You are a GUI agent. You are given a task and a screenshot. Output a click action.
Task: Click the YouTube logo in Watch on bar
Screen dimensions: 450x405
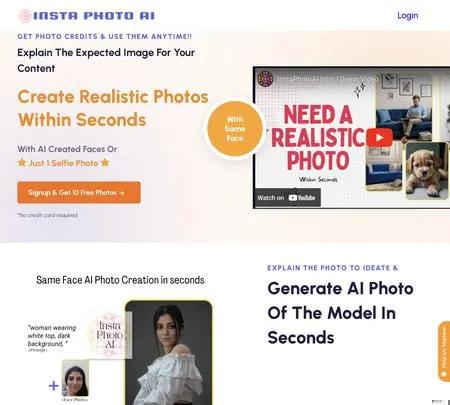coord(302,198)
